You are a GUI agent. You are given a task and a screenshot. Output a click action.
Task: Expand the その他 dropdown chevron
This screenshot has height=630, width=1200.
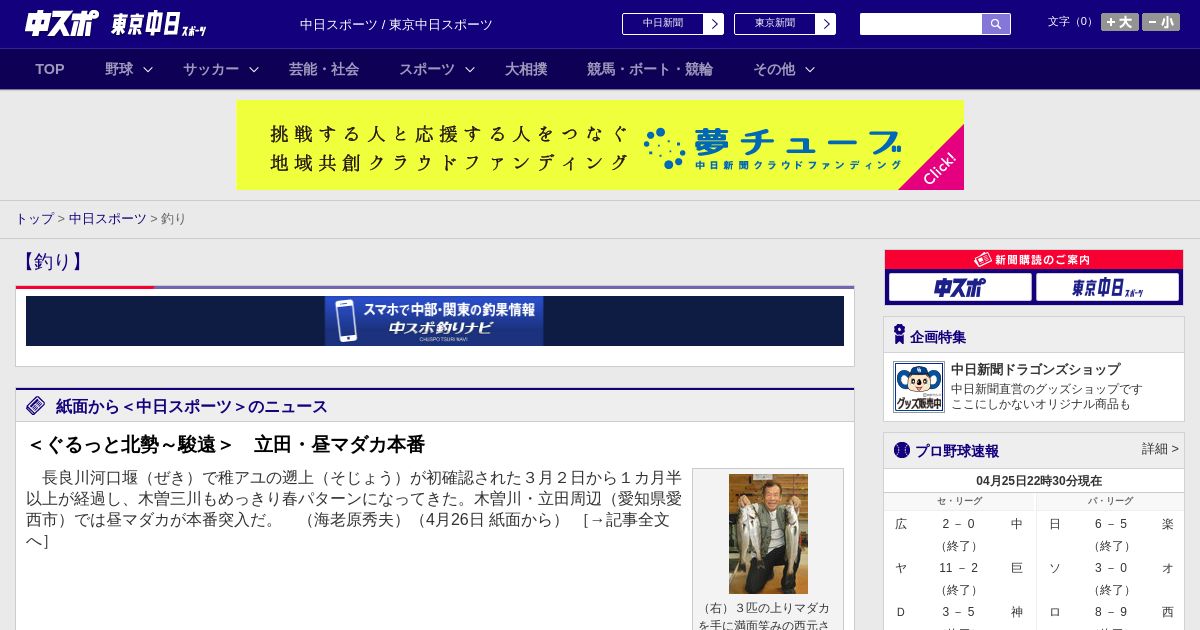point(810,69)
